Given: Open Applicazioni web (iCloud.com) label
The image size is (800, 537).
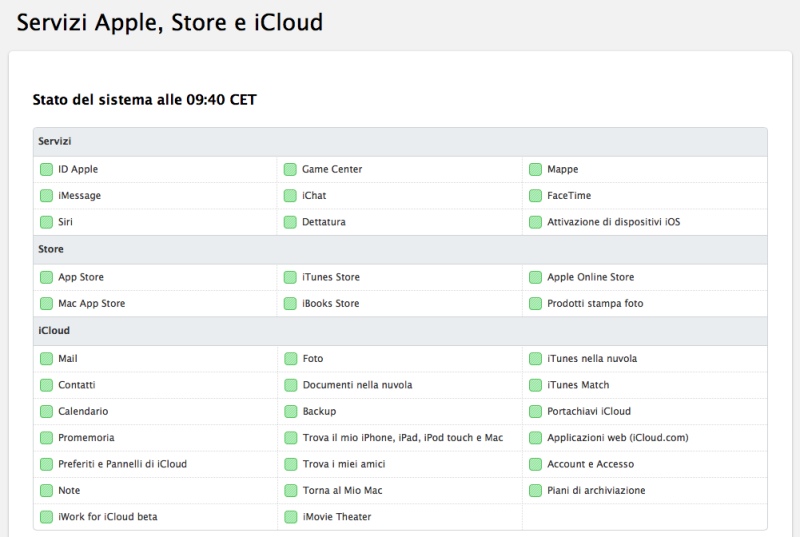Looking at the screenshot, I should (618, 438).
